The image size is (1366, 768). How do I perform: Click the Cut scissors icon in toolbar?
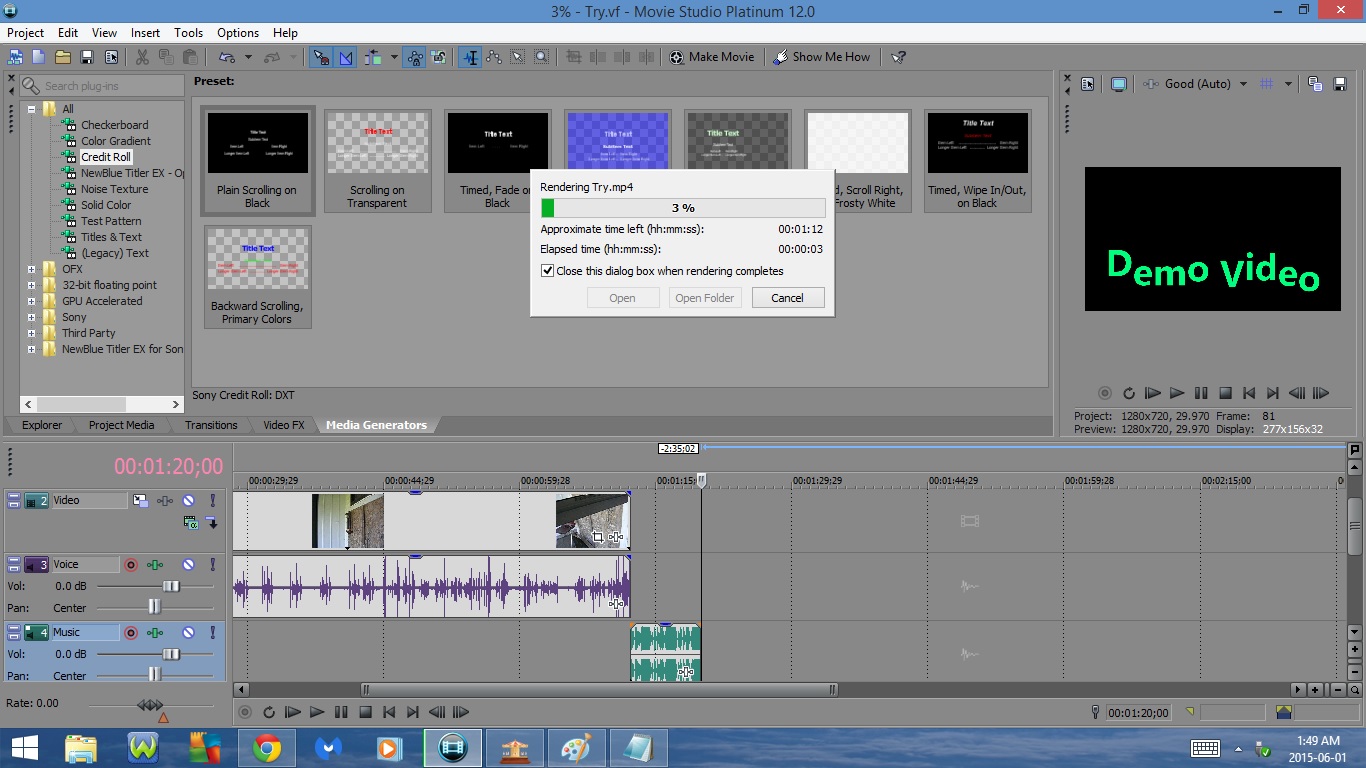pos(142,57)
